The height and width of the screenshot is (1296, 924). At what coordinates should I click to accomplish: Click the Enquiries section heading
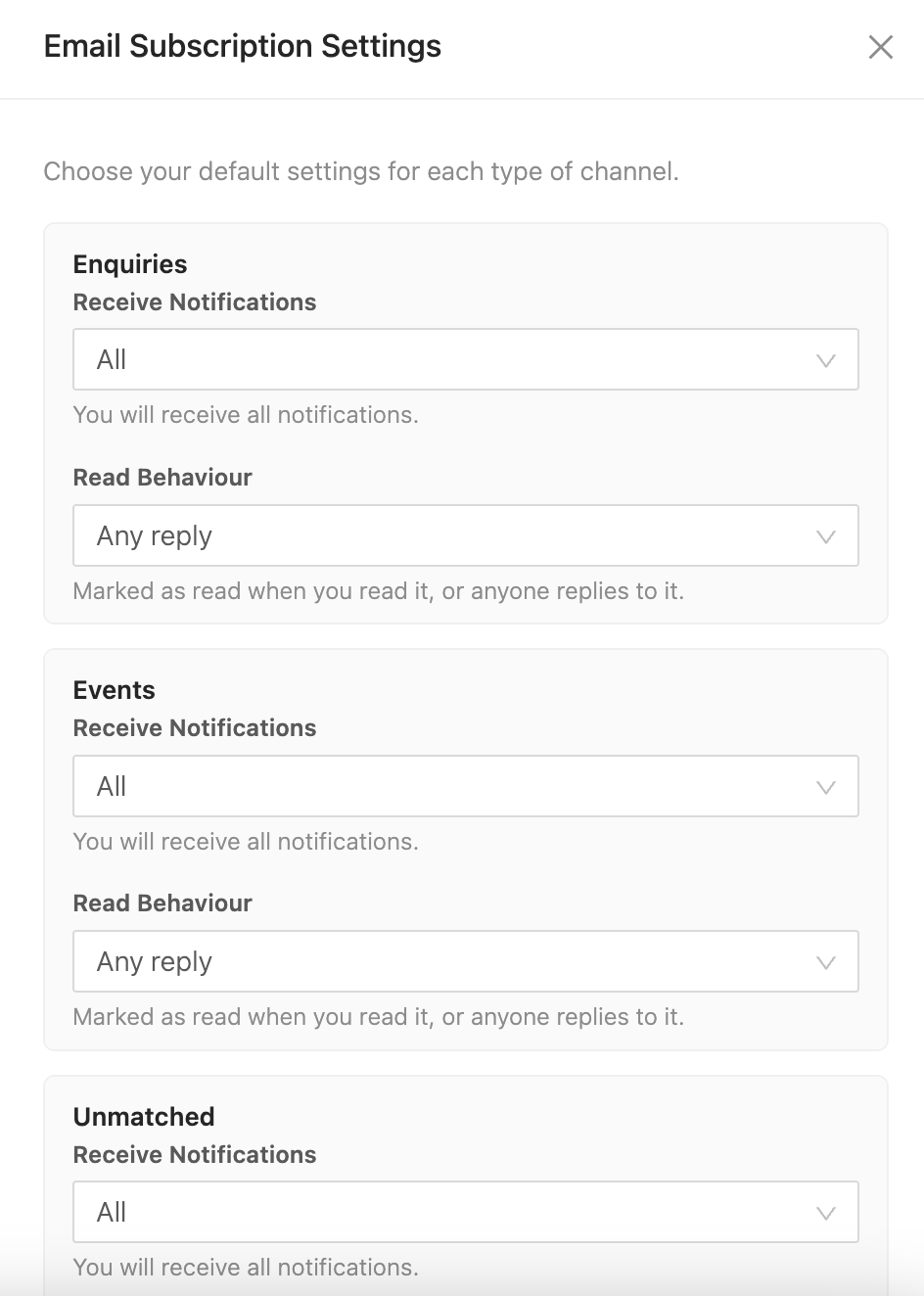click(x=130, y=264)
